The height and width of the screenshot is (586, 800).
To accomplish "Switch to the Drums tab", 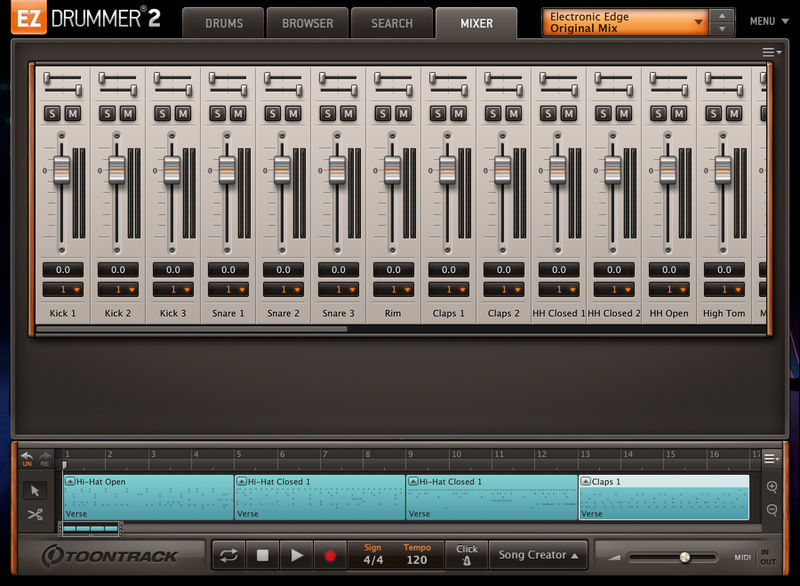I will click(224, 23).
